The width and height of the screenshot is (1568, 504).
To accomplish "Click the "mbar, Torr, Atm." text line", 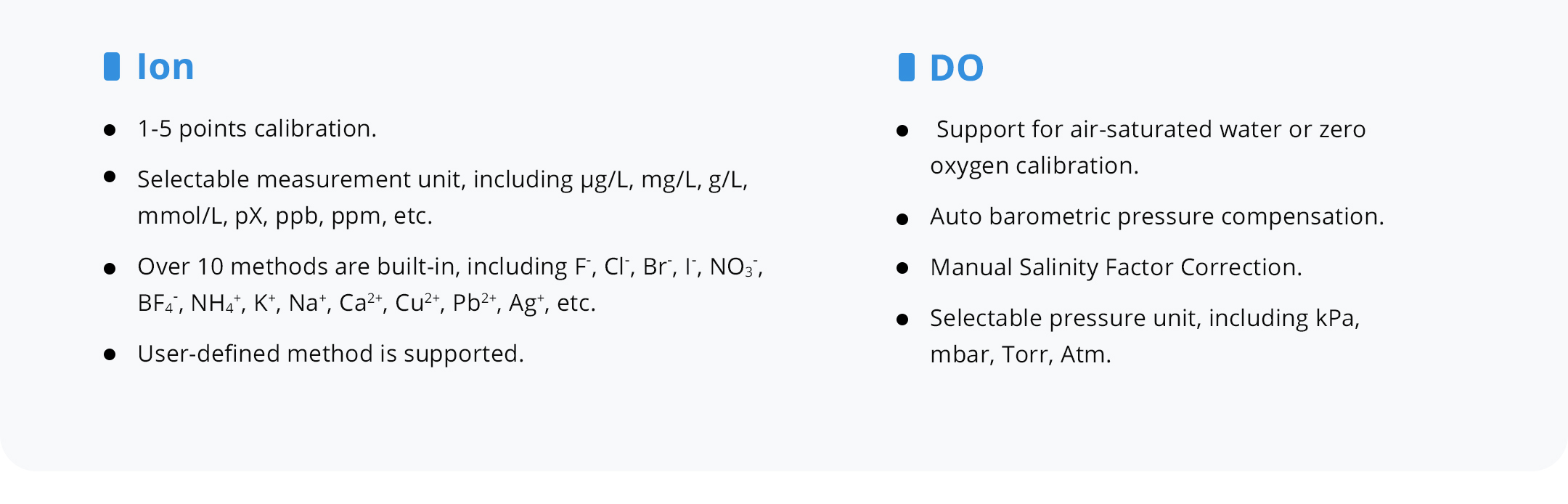I will (x=1020, y=354).
